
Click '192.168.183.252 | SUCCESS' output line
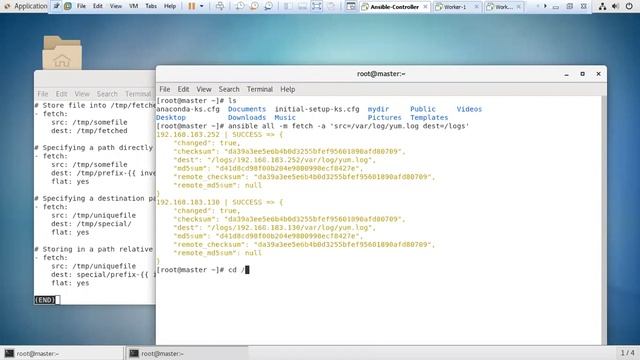219,134
